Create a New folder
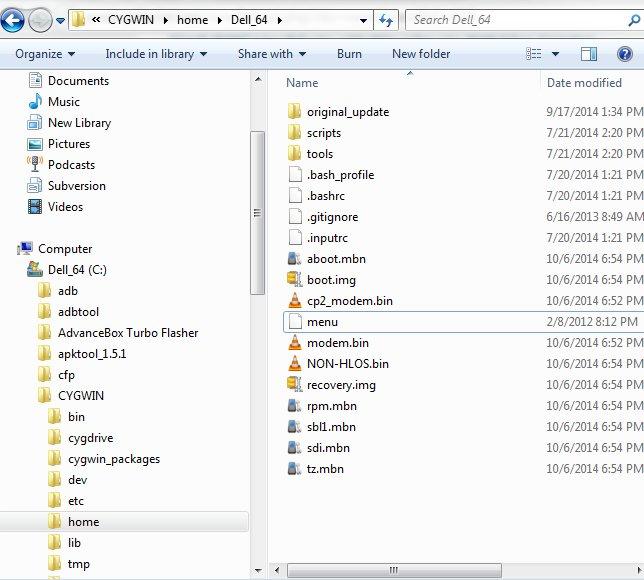 pyautogui.click(x=421, y=54)
